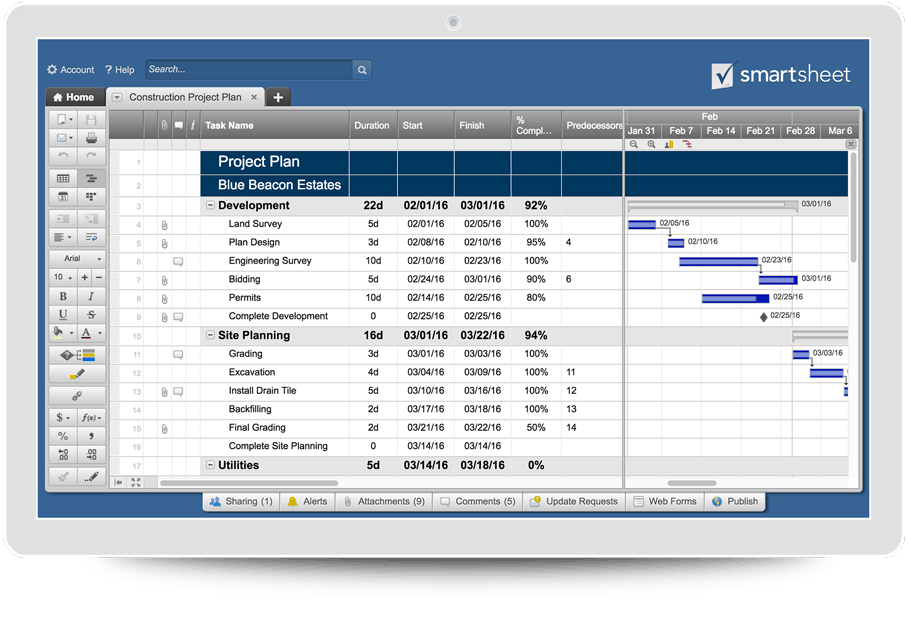Screen dimensions: 908x640
Task: Open the Web Forms tab
Action: click(x=665, y=502)
